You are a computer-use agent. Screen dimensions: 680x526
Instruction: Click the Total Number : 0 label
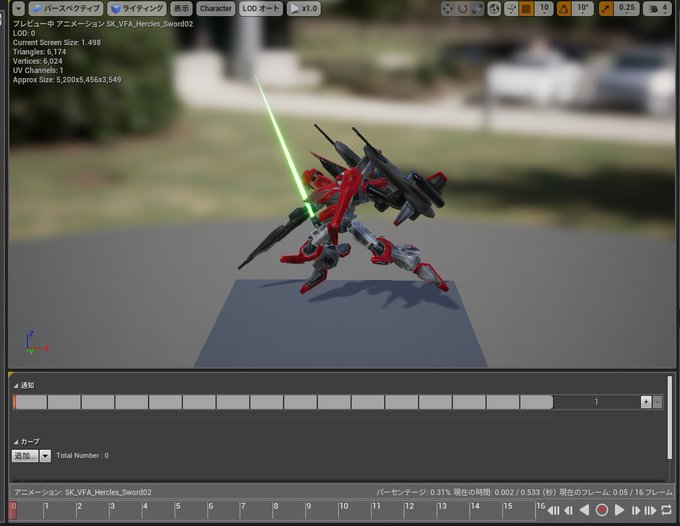point(82,456)
